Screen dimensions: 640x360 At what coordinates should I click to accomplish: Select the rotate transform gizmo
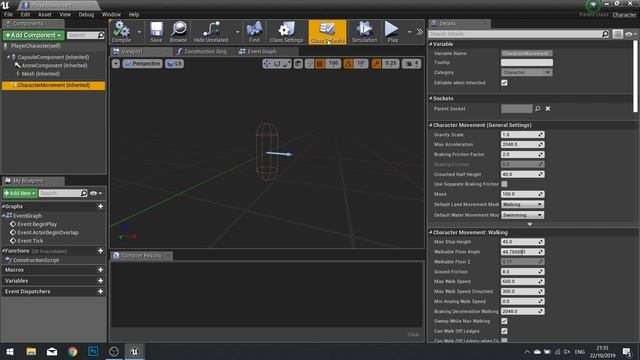tap(277, 64)
